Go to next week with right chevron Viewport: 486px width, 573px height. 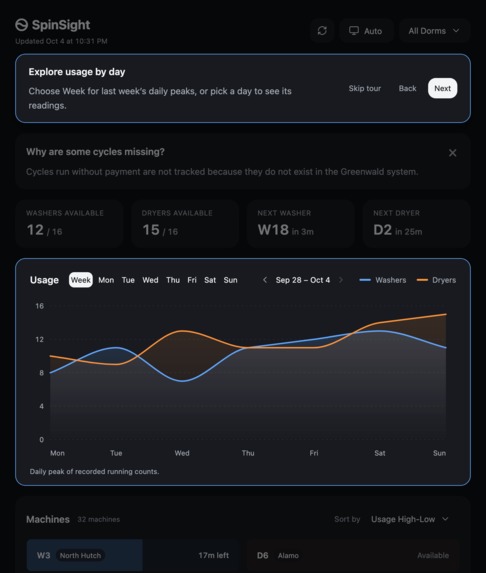pyautogui.click(x=341, y=280)
